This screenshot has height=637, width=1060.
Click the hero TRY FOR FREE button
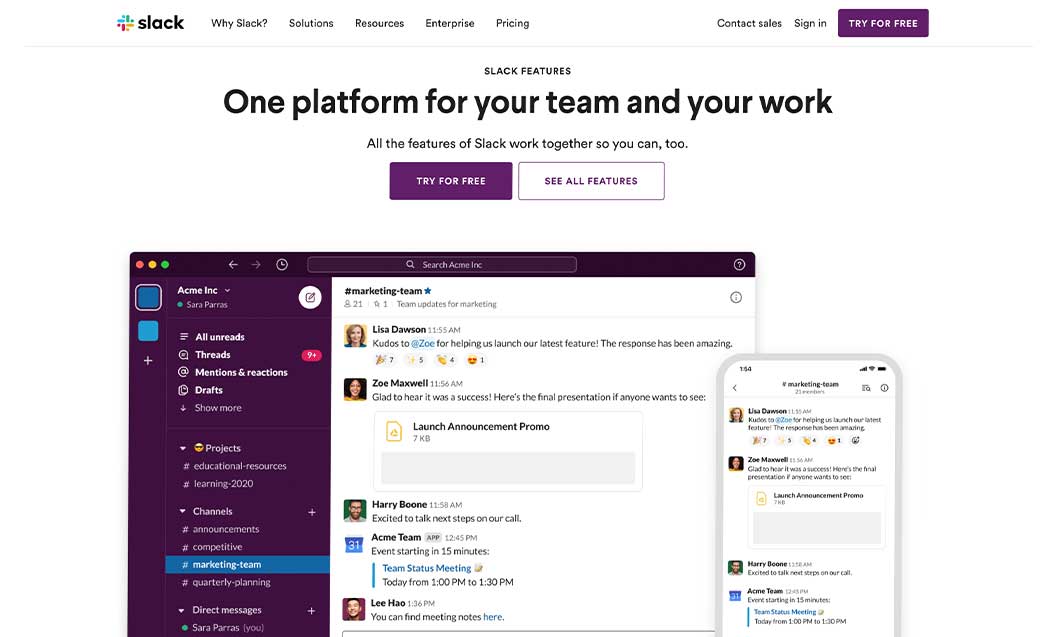click(451, 181)
